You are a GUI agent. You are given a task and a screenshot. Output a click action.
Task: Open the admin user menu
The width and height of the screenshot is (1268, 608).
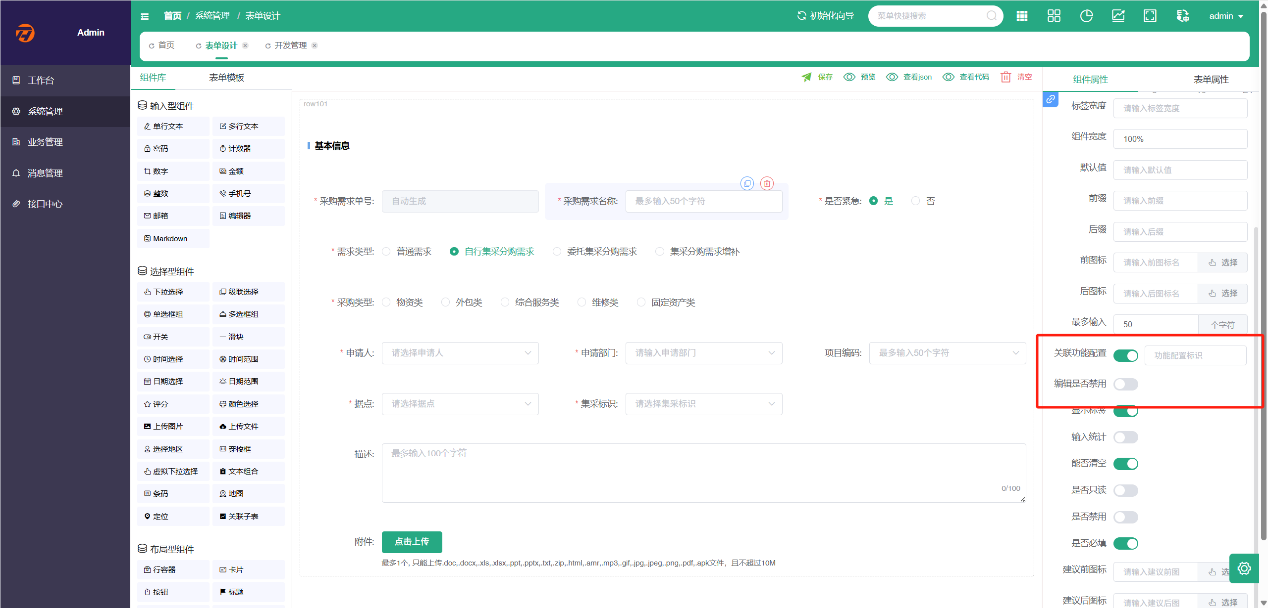(x=1226, y=16)
